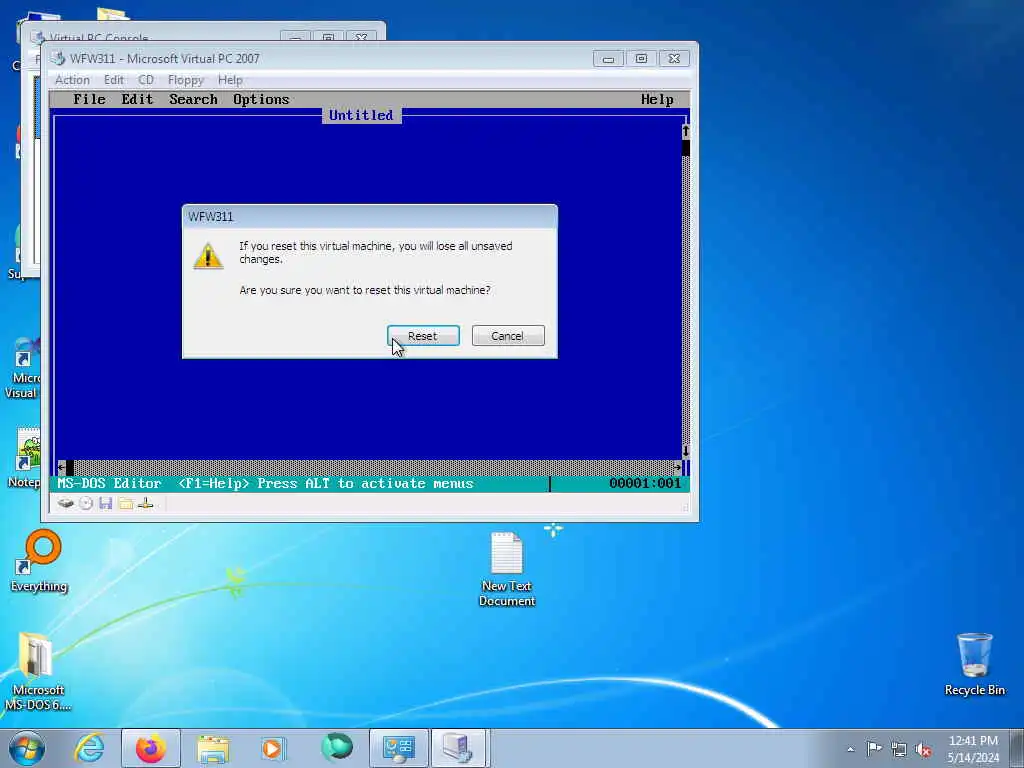Click the green globe taskbar icon
Screen dimensions: 1024x768
click(336, 747)
